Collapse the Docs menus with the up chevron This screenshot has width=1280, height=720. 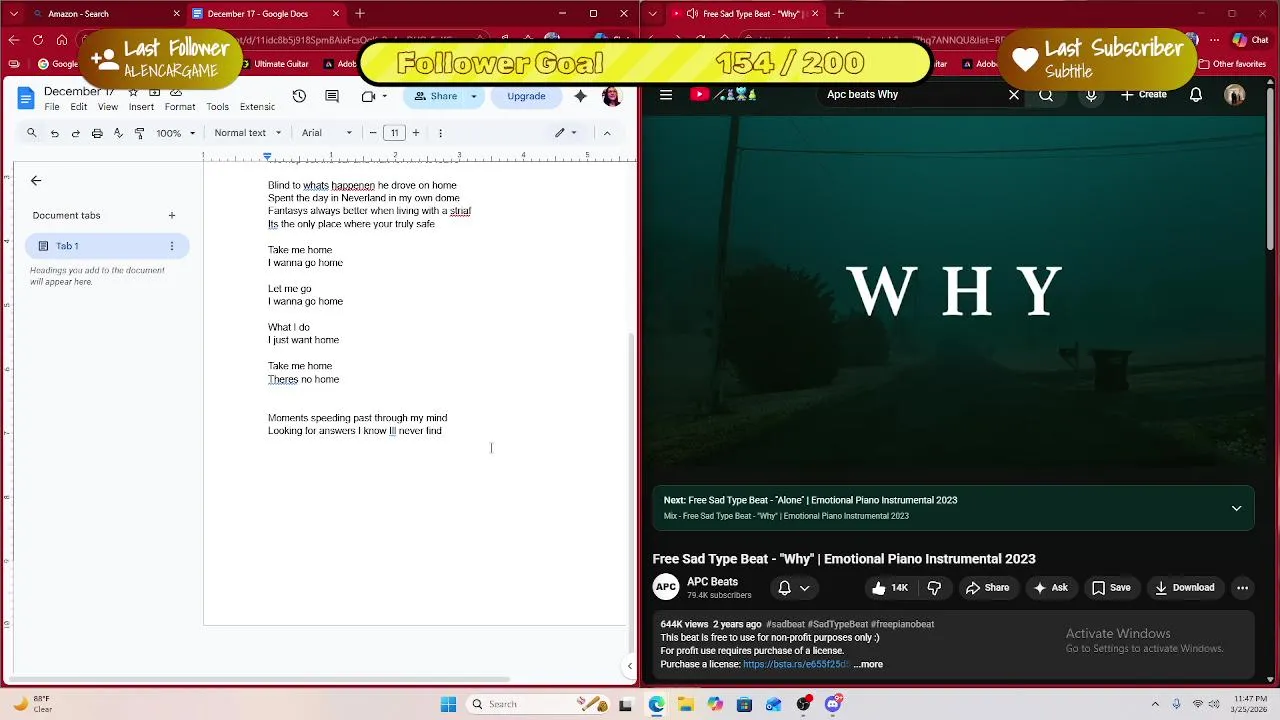click(606, 132)
